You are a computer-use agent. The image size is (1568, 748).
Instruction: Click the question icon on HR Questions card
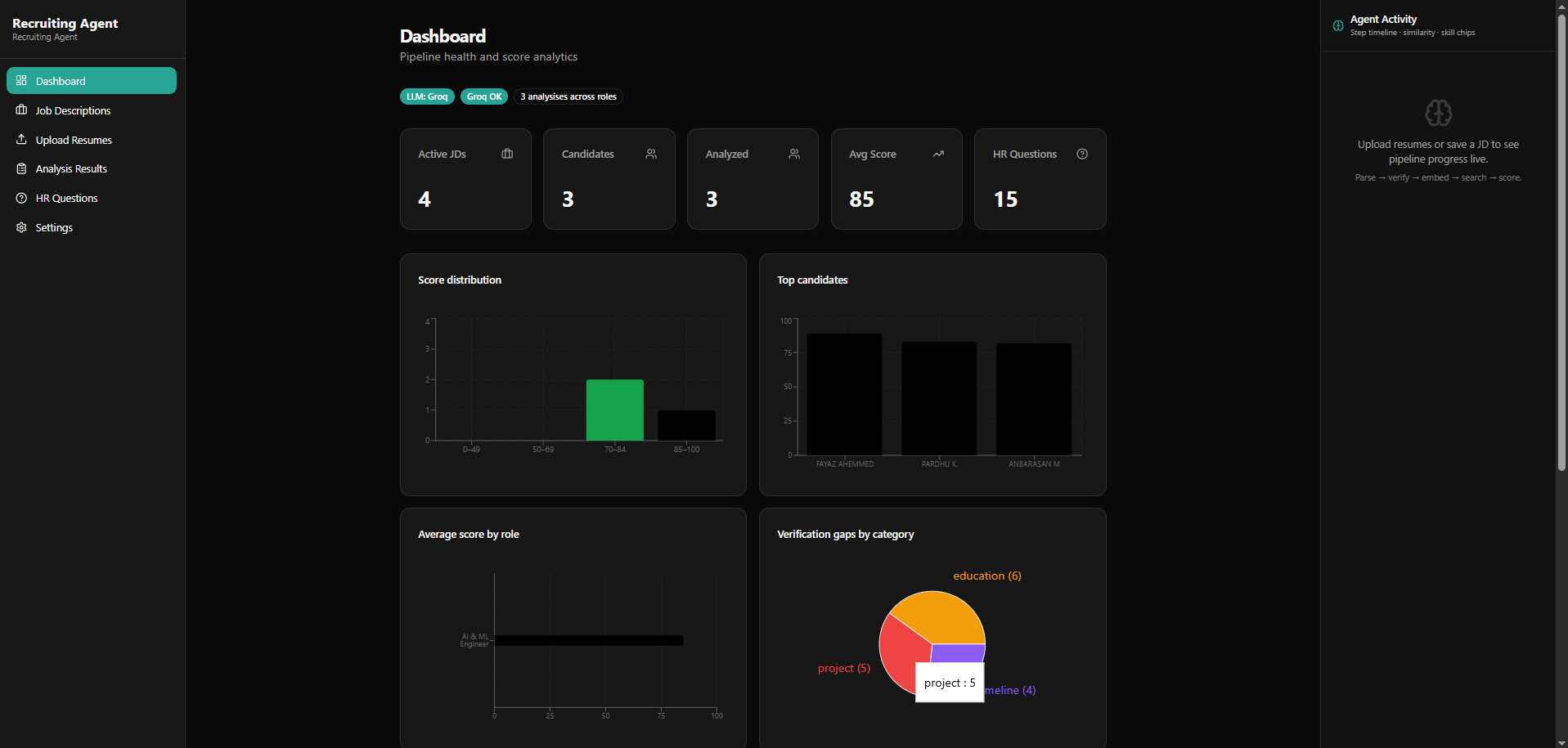click(1082, 154)
